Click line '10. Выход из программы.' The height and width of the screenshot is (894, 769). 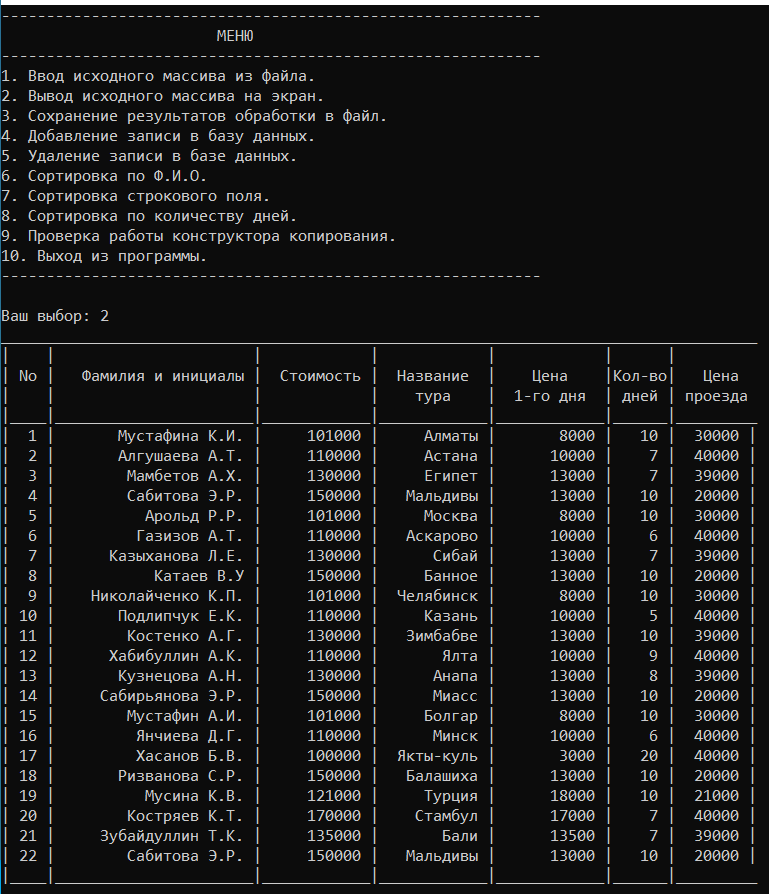point(104,256)
